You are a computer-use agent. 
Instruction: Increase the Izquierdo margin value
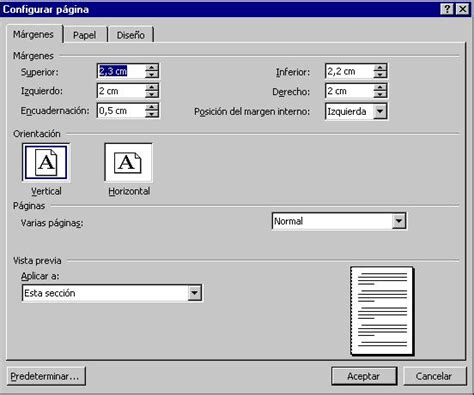[x=152, y=87]
